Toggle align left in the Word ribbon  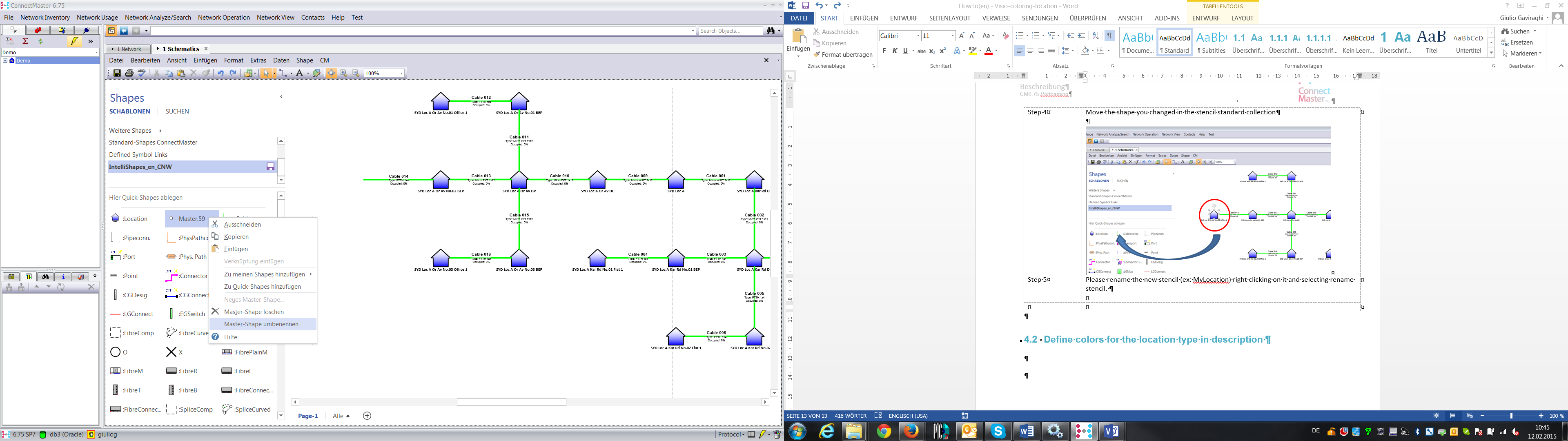click(x=1019, y=51)
